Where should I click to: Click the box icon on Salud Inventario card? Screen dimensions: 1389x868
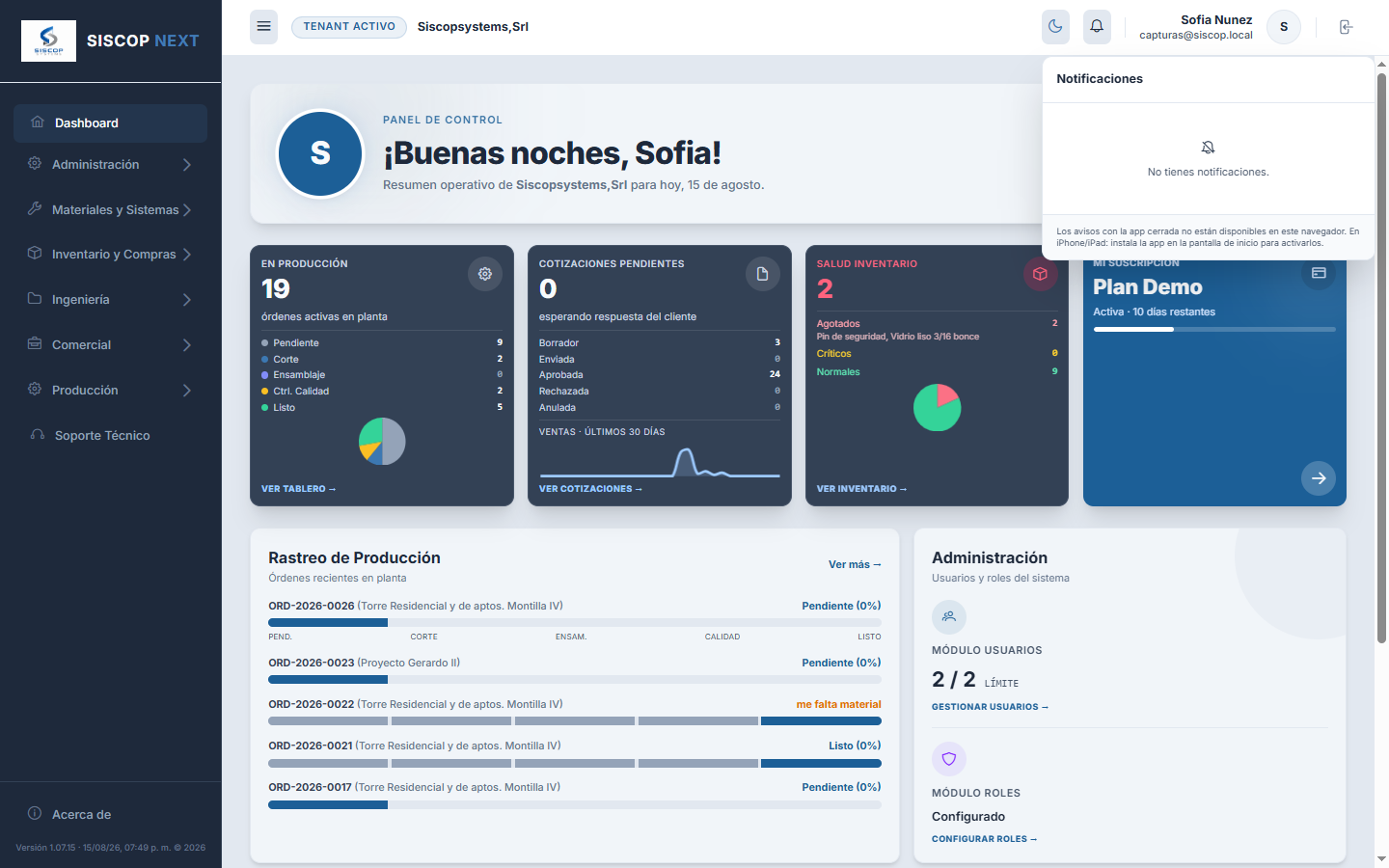click(1041, 274)
